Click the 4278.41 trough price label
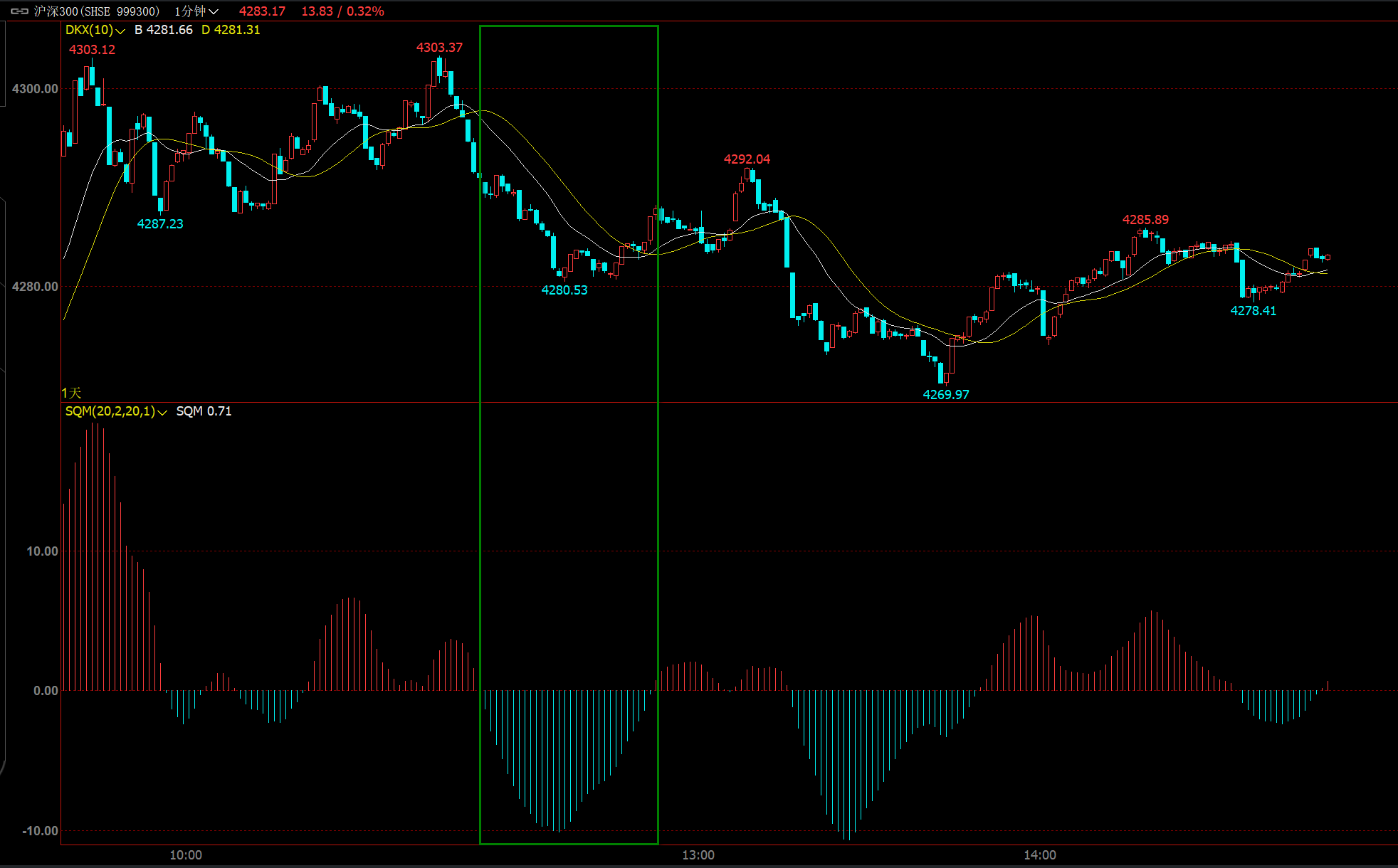Image resolution: width=1398 pixels, height=868 pixels. tap(1254, 311)
